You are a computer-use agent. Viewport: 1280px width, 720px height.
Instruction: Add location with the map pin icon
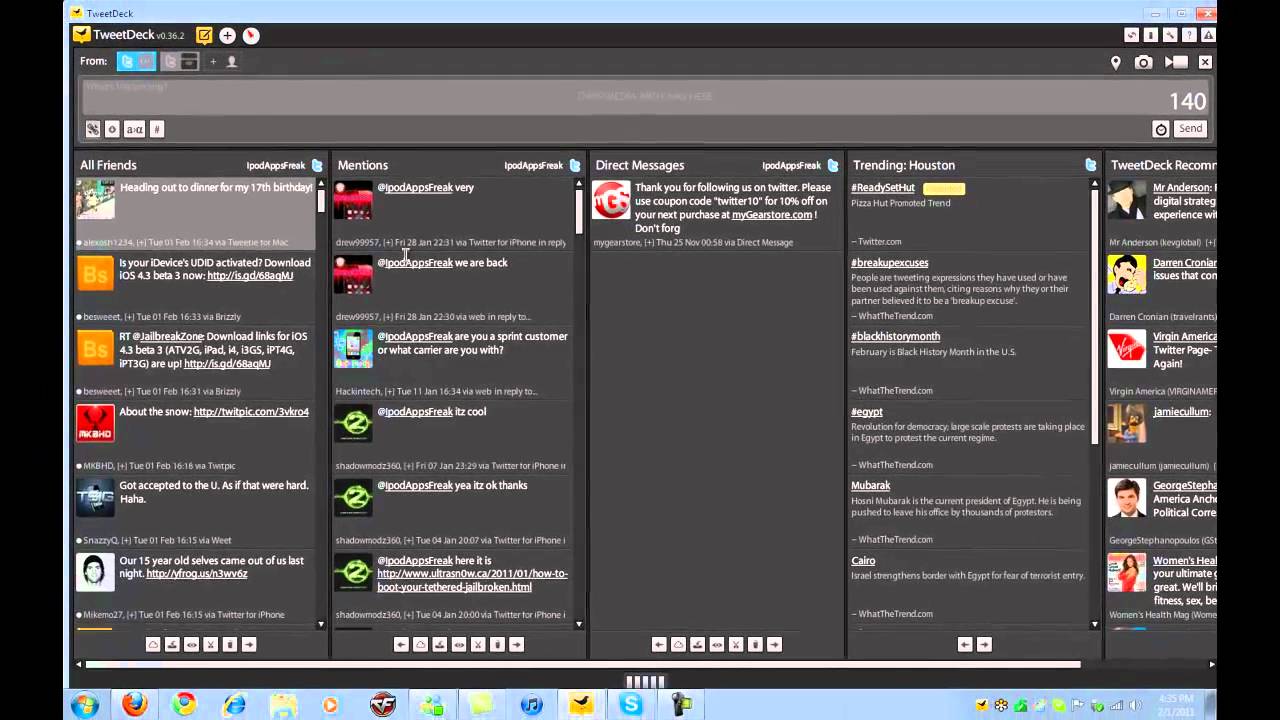[1116, 62]
